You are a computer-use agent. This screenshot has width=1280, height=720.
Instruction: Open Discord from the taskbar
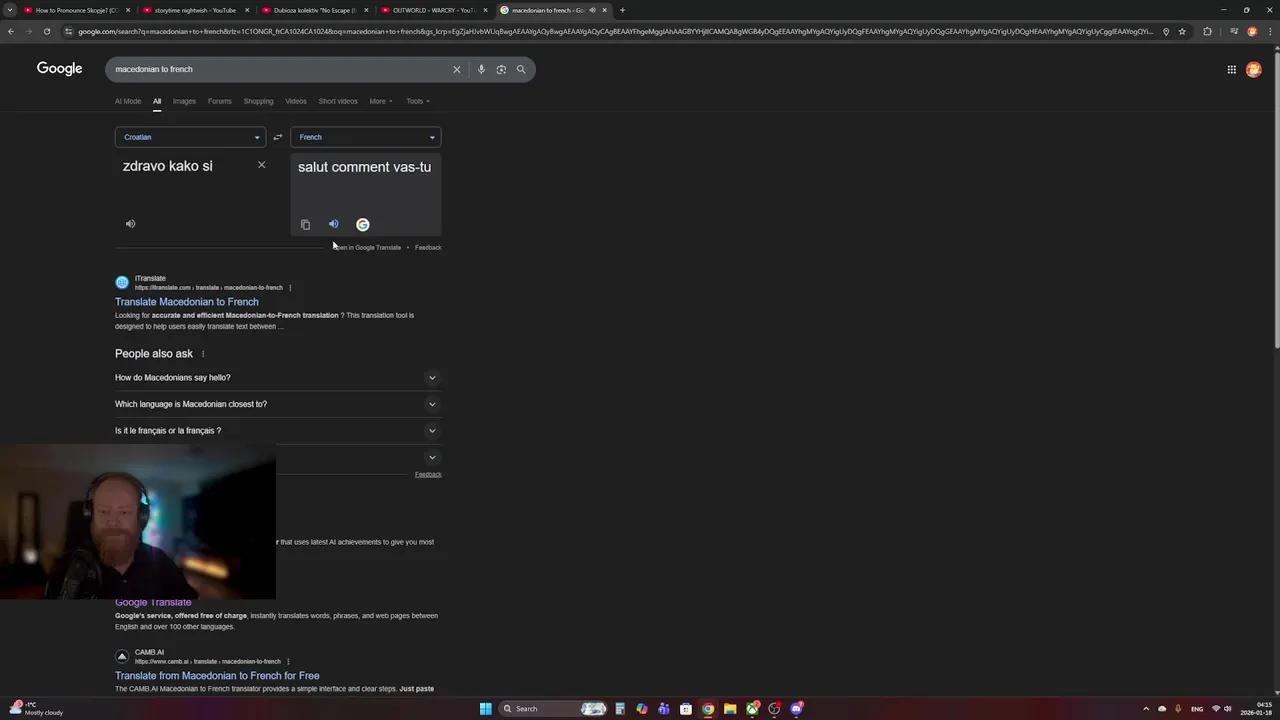797,709
